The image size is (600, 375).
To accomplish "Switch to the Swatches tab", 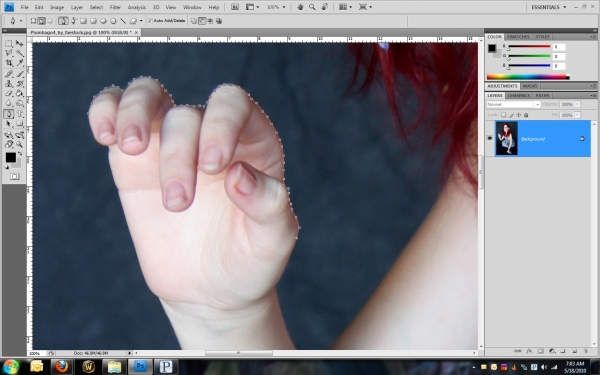I will pyautogui.click(x=518, y=37).
